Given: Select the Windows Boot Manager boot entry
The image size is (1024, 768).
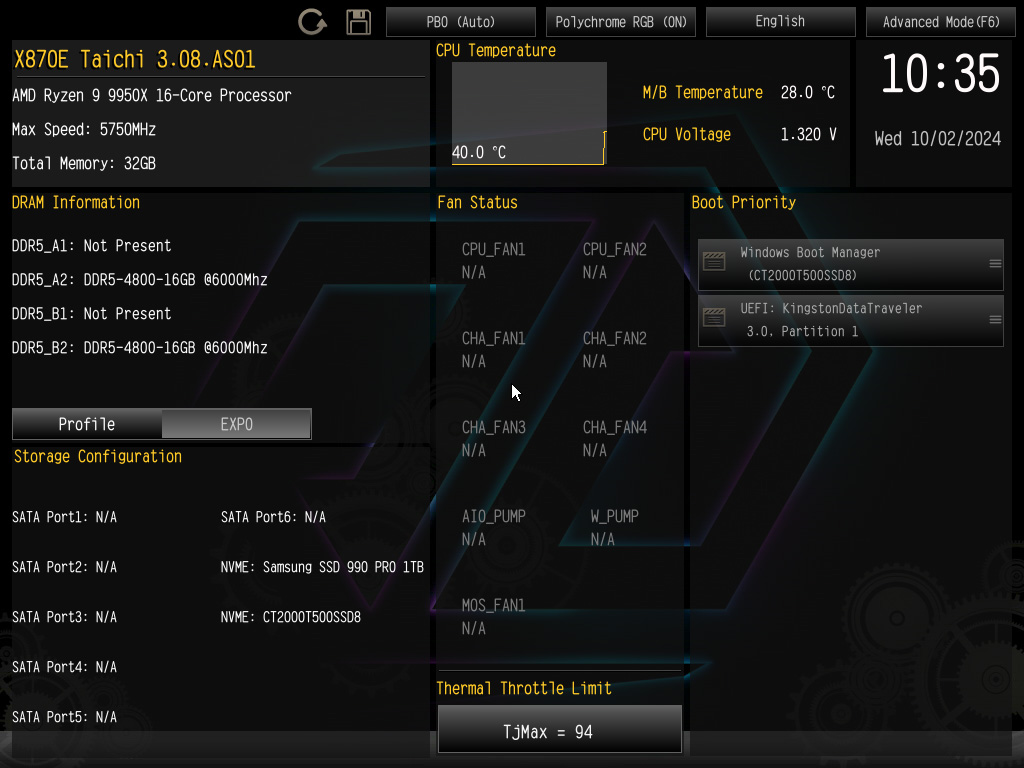Looking at the screenshot, I should 850,264.
